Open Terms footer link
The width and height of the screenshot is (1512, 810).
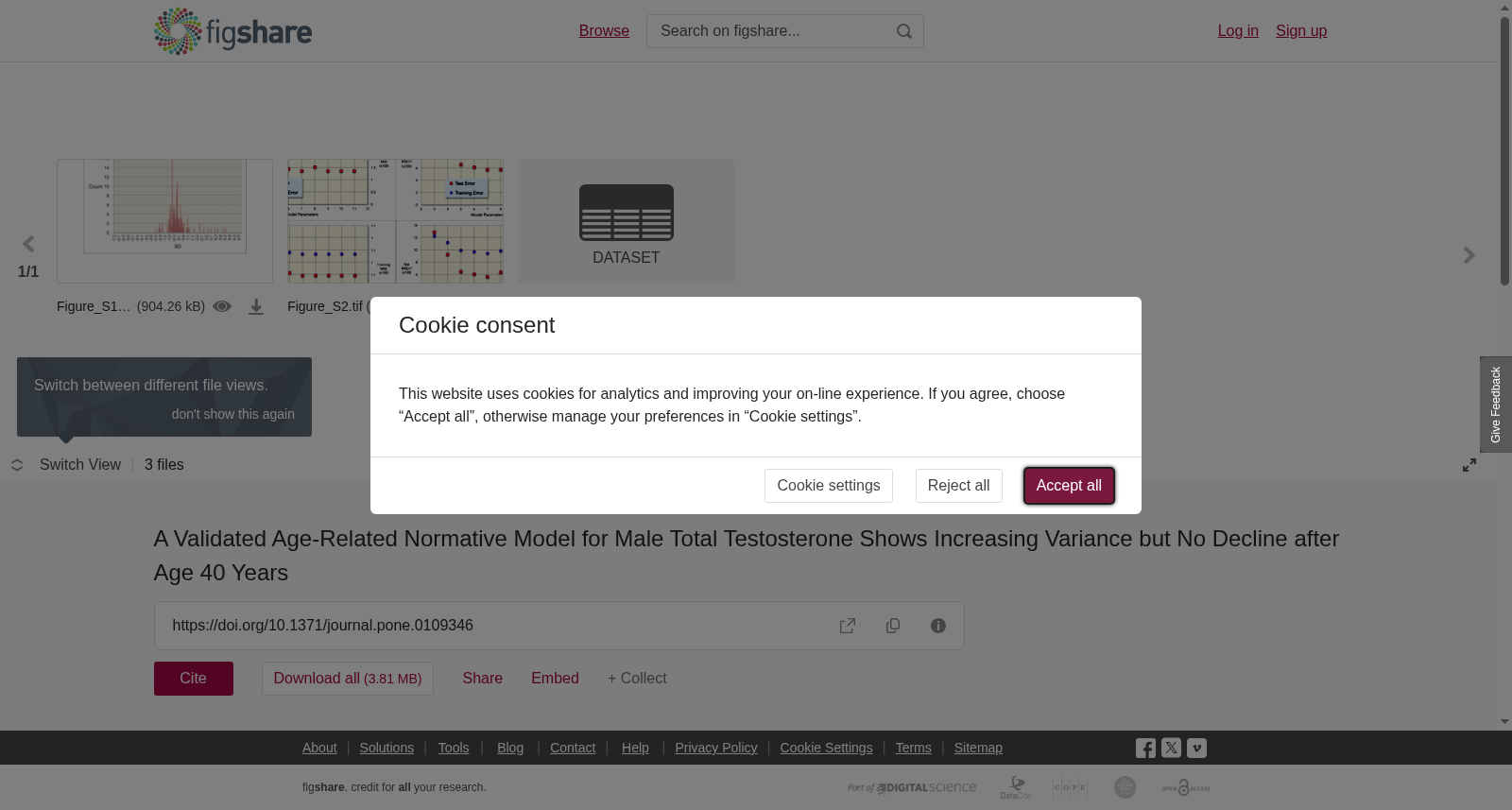coord(914,748)
